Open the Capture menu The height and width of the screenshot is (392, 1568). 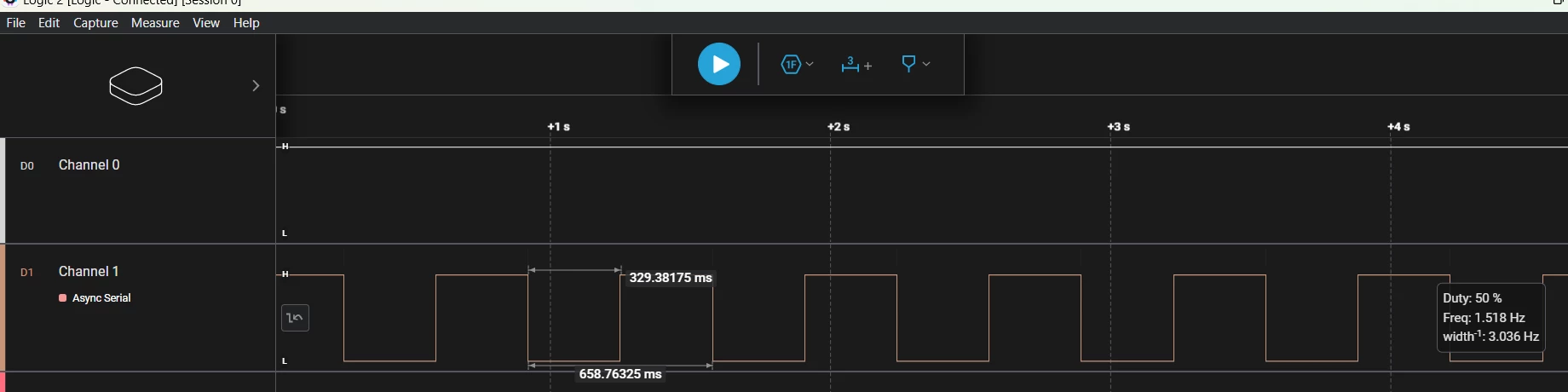pyautogui.click(x=95, y=23)
